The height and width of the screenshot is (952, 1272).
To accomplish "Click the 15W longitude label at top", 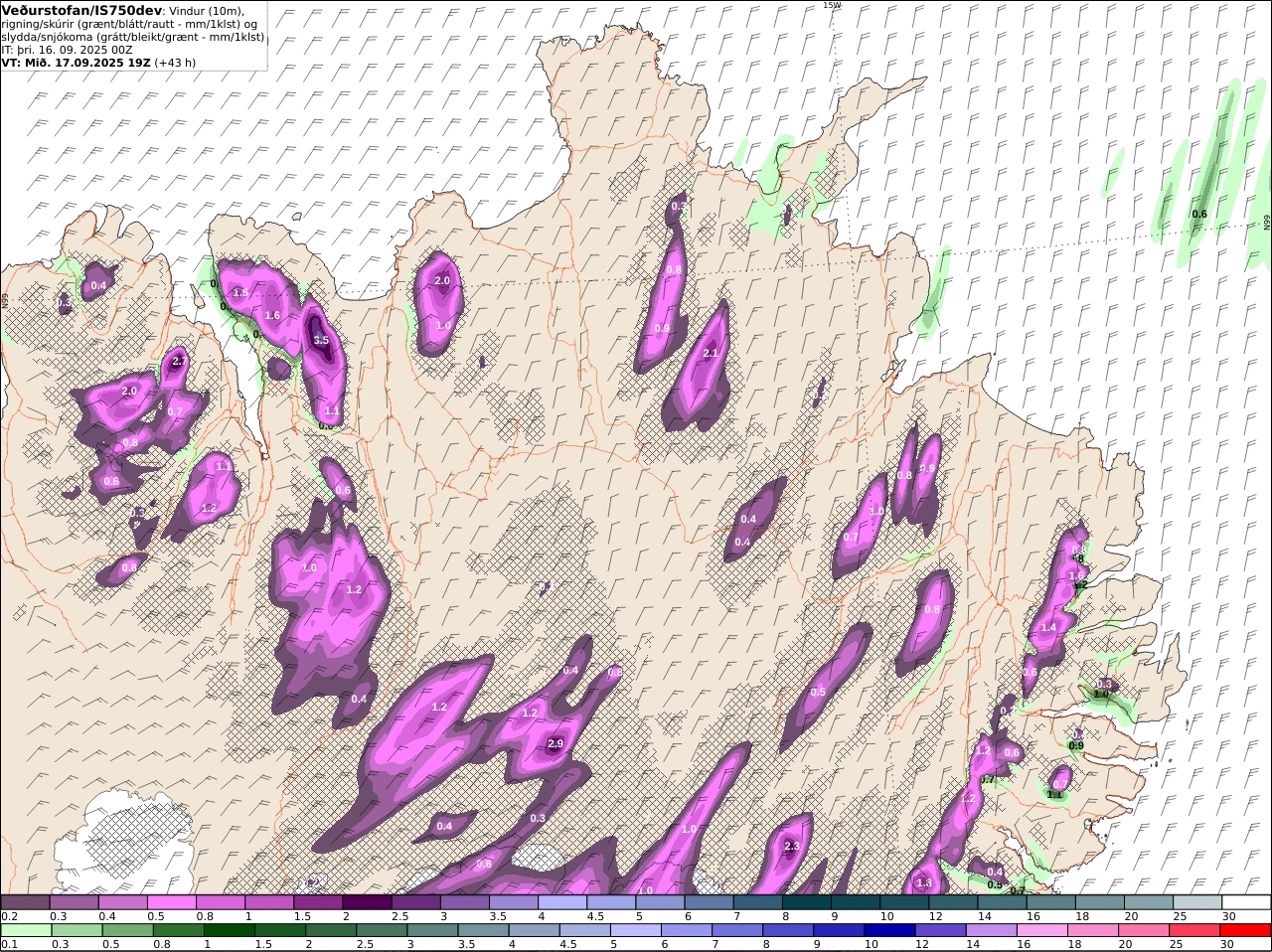I will point(831,5).
